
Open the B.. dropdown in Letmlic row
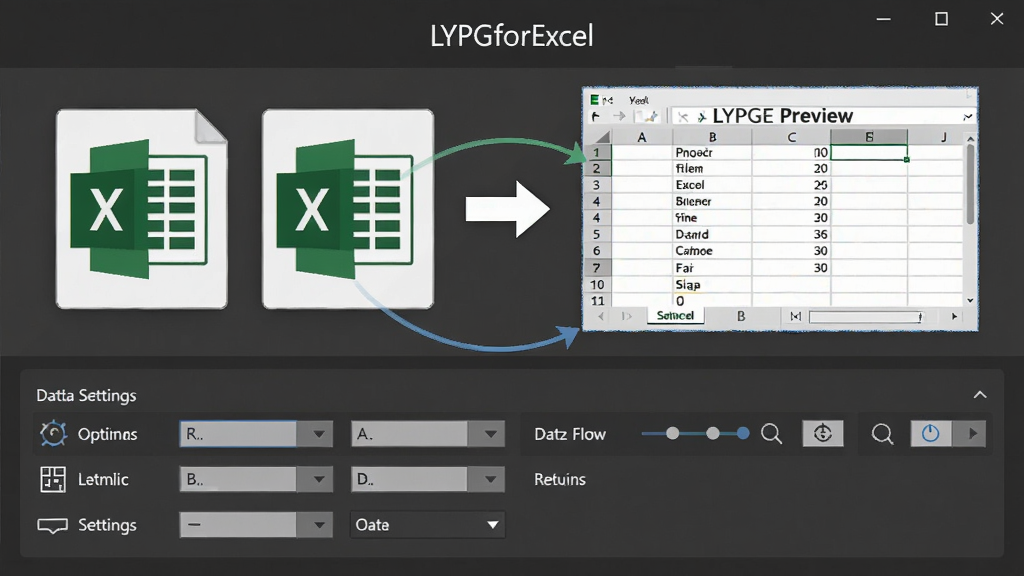pyautogui.click(x=256, y=479)
